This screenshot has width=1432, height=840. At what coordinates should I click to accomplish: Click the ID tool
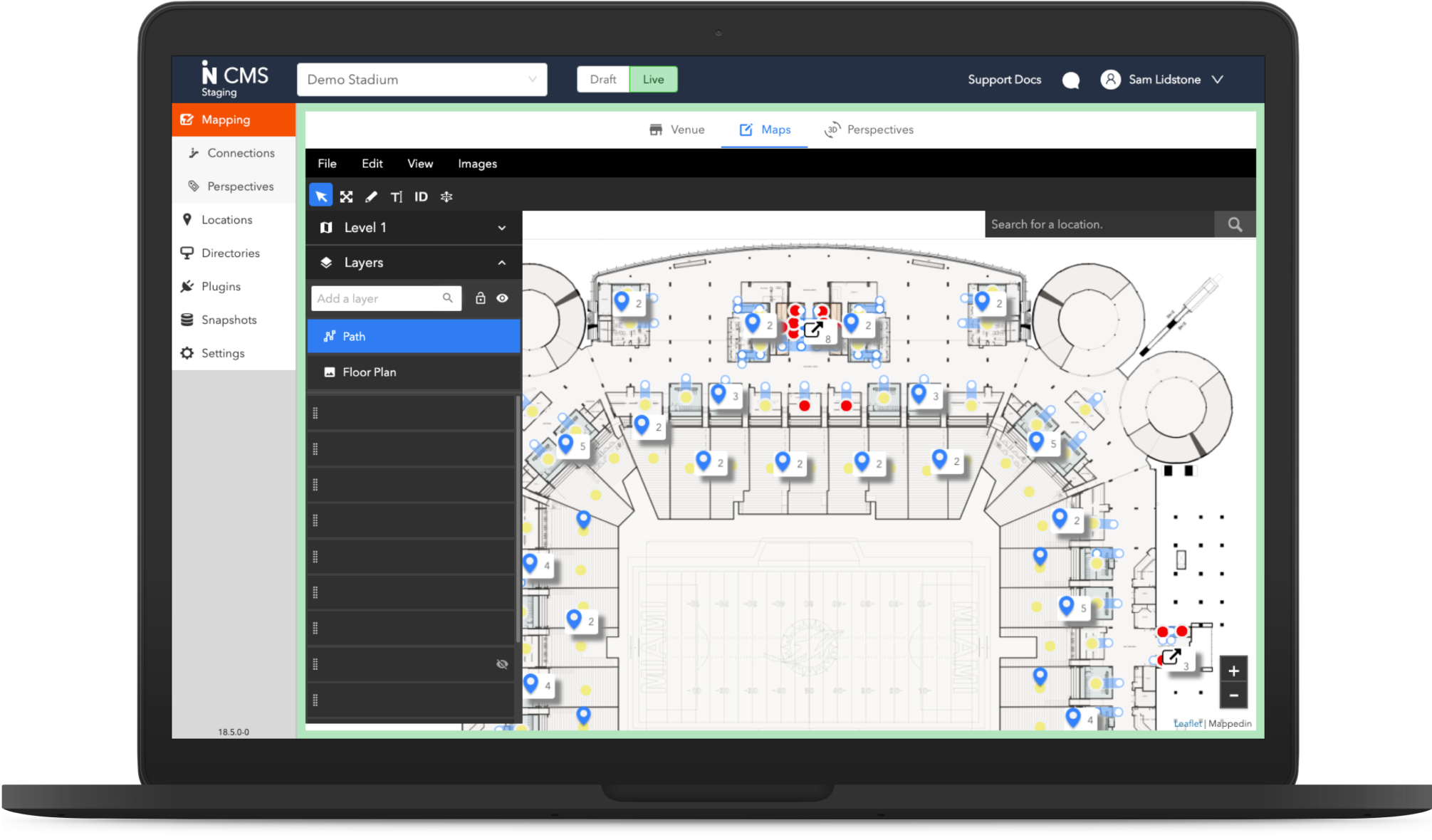(421, 196)
